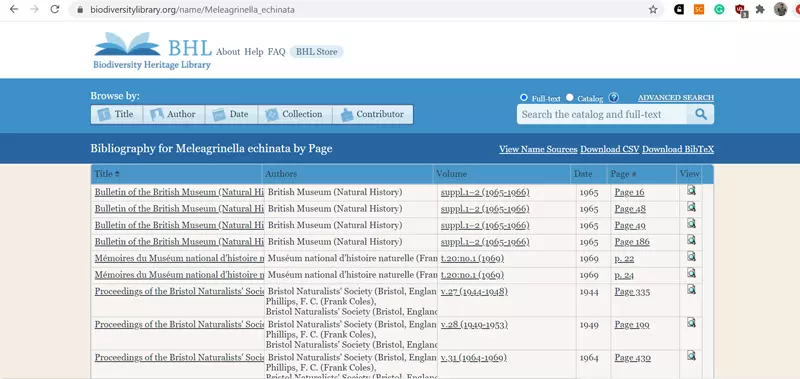Screen dimensions: 800x379
Task: Open the Help menu link
Action: click(x=254, y=52)
